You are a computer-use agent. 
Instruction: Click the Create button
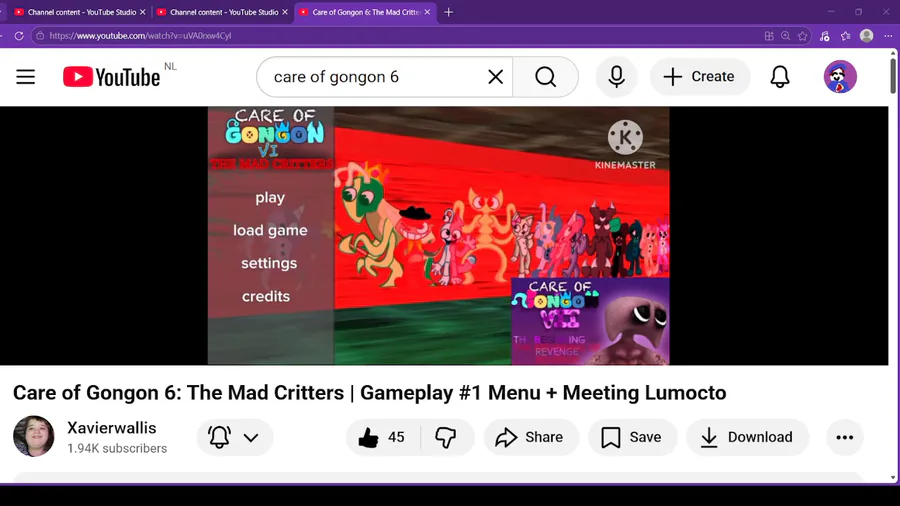pos(700,77)
